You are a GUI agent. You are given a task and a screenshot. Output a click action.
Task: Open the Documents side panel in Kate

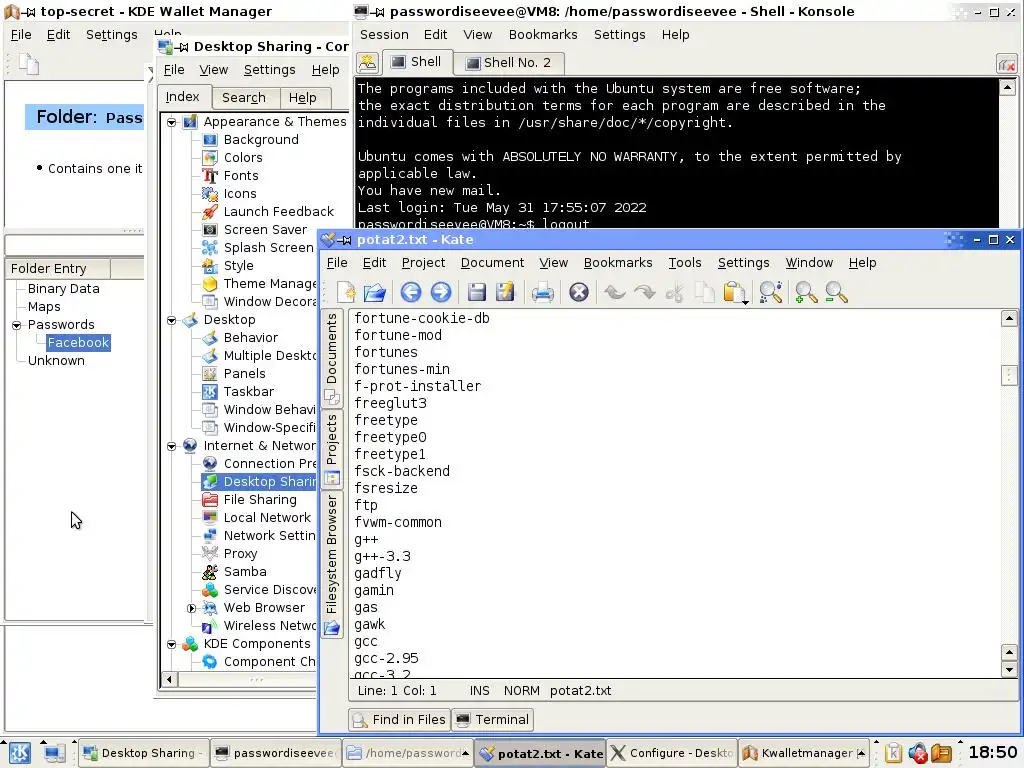point(332,359)
